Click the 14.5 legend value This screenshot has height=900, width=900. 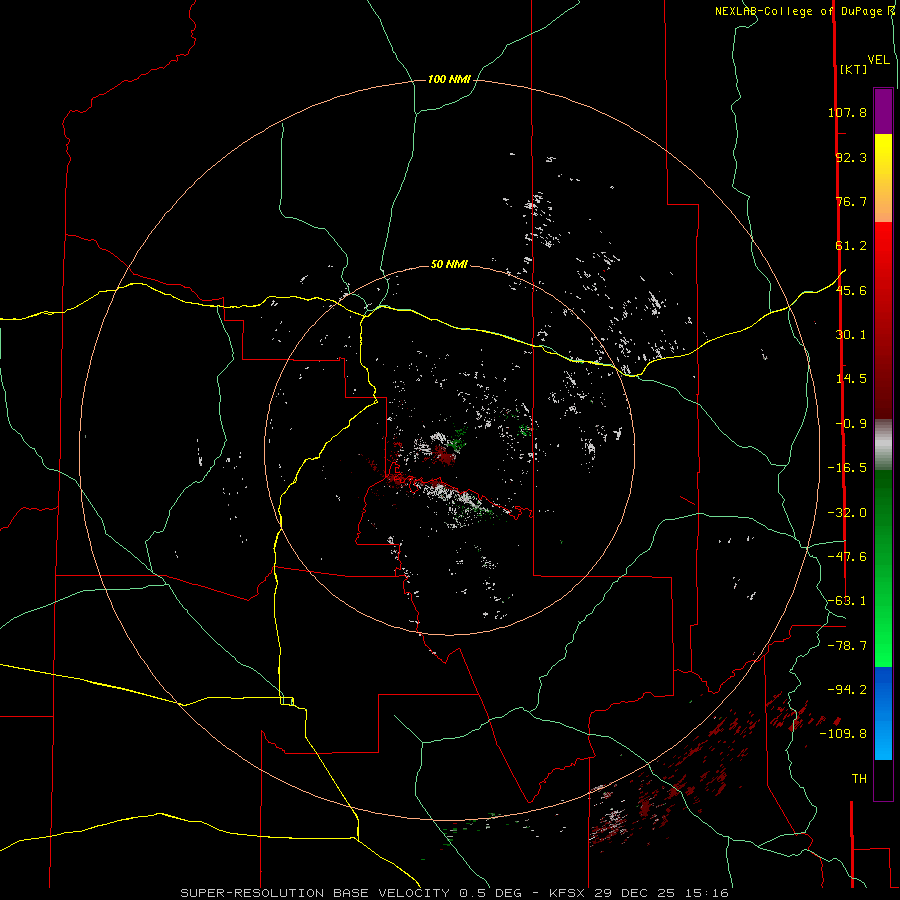[x=851, y=379]
